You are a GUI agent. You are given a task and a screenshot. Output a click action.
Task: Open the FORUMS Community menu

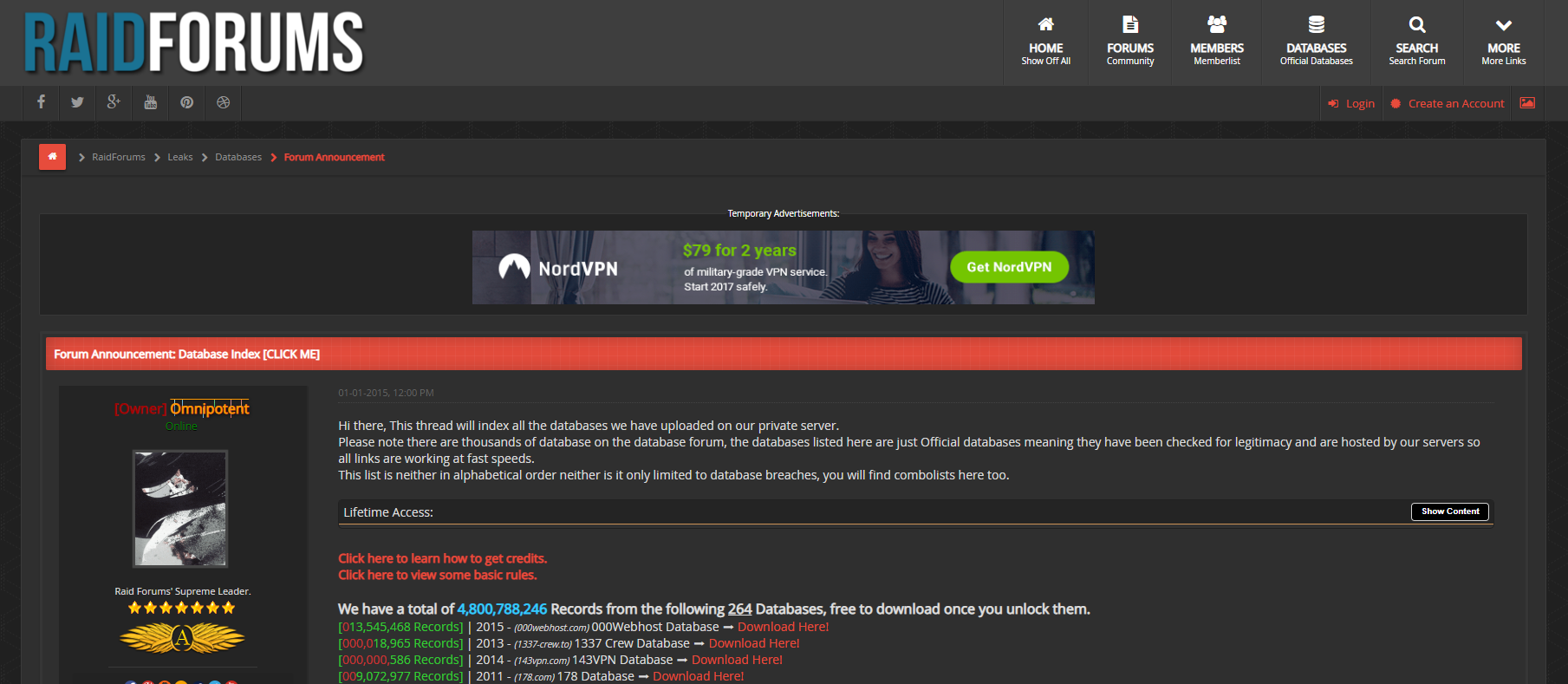pos(1130,42)
